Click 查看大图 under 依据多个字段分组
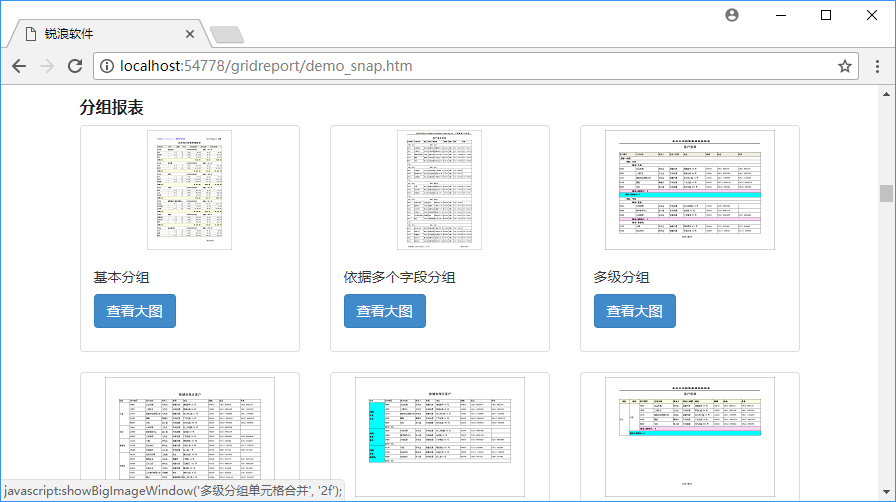 (385, 311)
